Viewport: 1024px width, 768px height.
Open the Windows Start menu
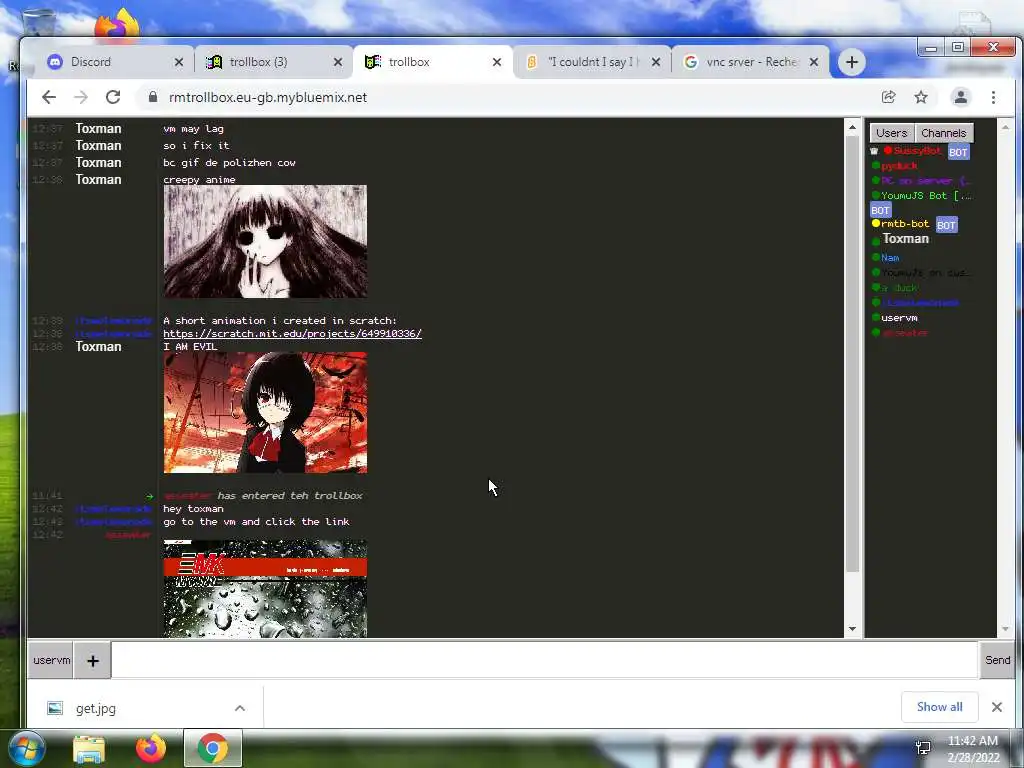click(26, 748)
